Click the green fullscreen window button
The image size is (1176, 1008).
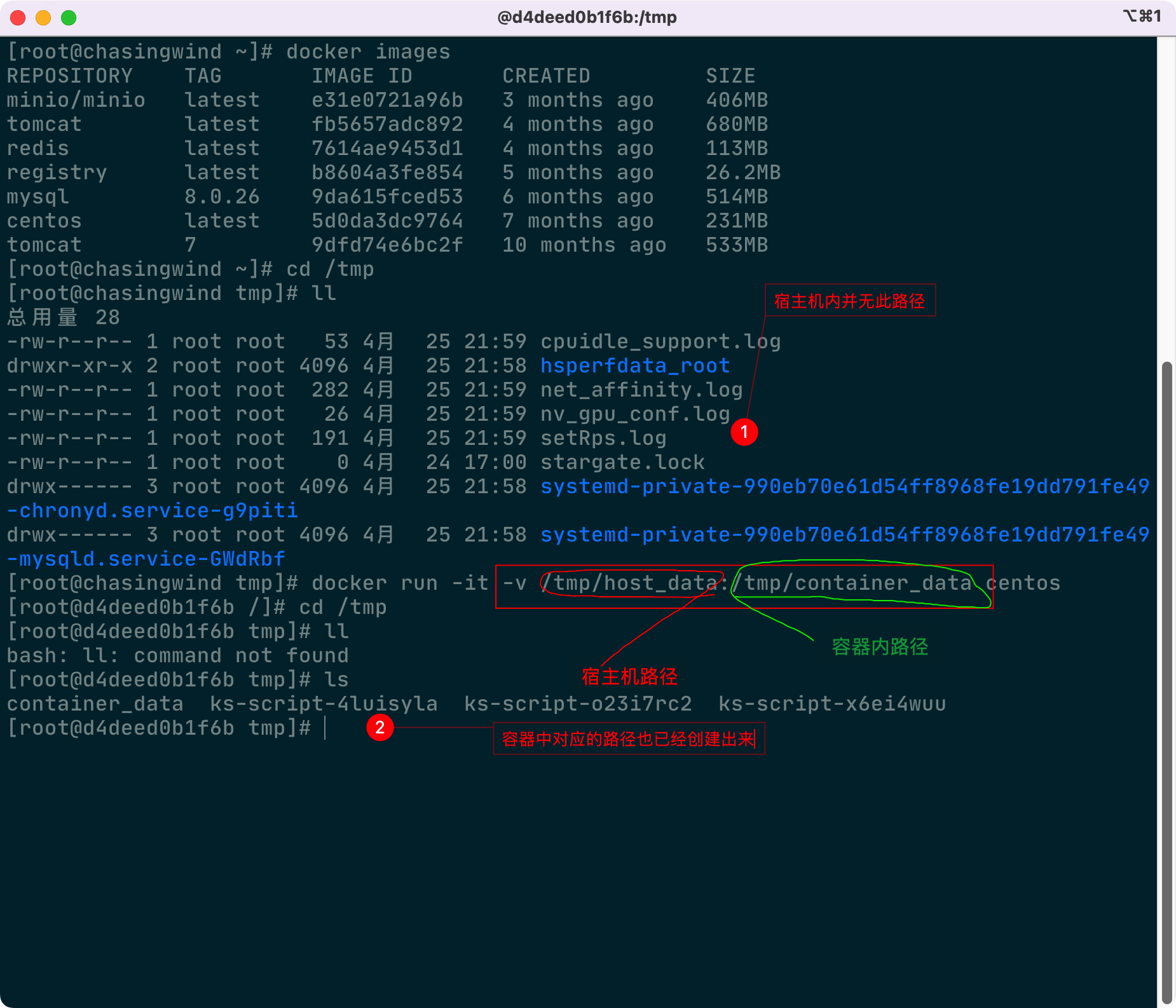click(x=69, y=17)
